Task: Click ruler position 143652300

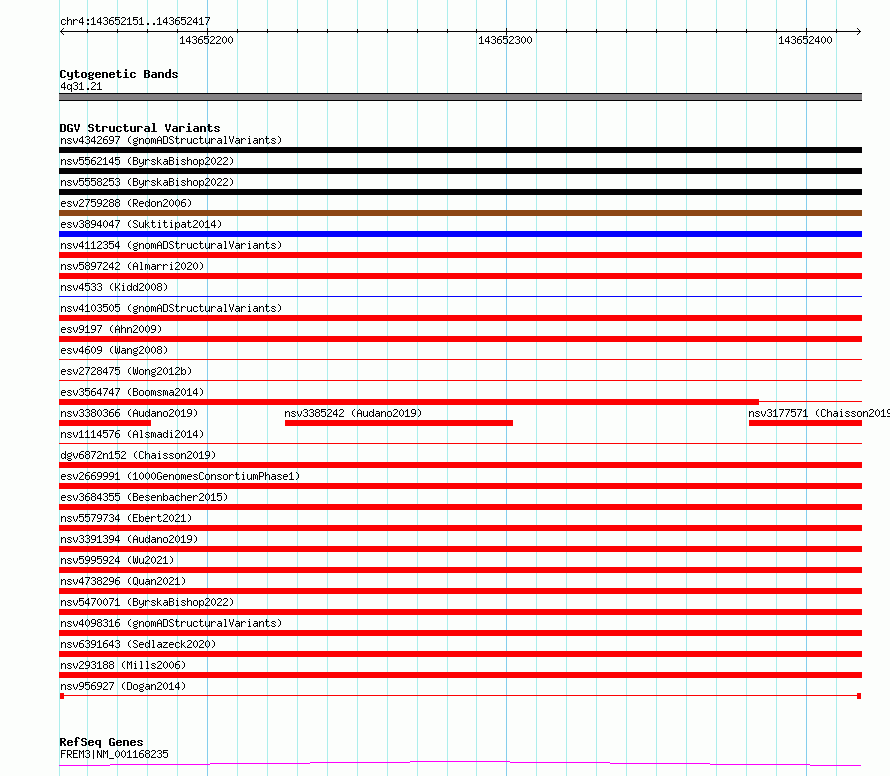Action: coord(505,40)
